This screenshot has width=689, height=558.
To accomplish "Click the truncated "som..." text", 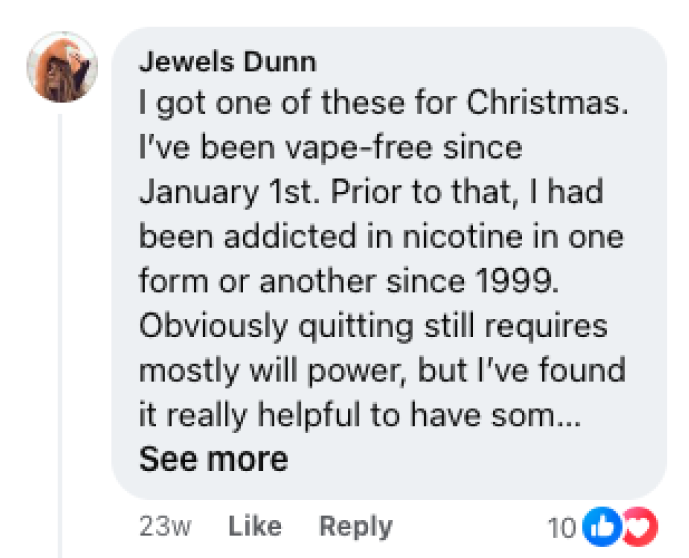I will tap(533, 415).
